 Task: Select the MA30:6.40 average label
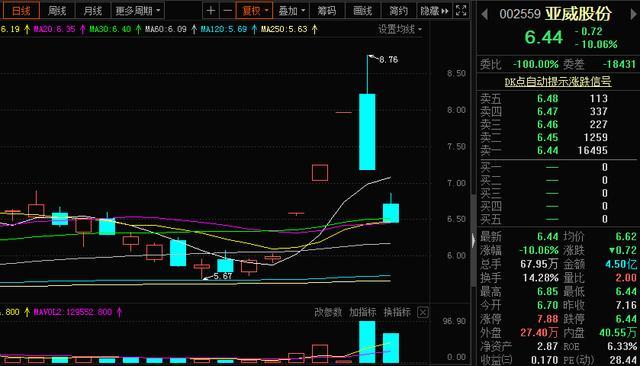pyautogui.click(x=110, y=29)
